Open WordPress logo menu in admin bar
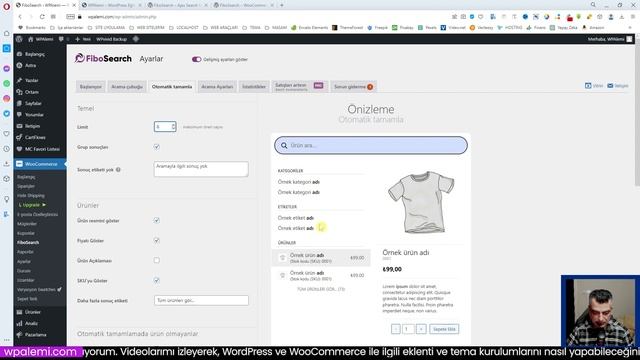 click(19, 39)
